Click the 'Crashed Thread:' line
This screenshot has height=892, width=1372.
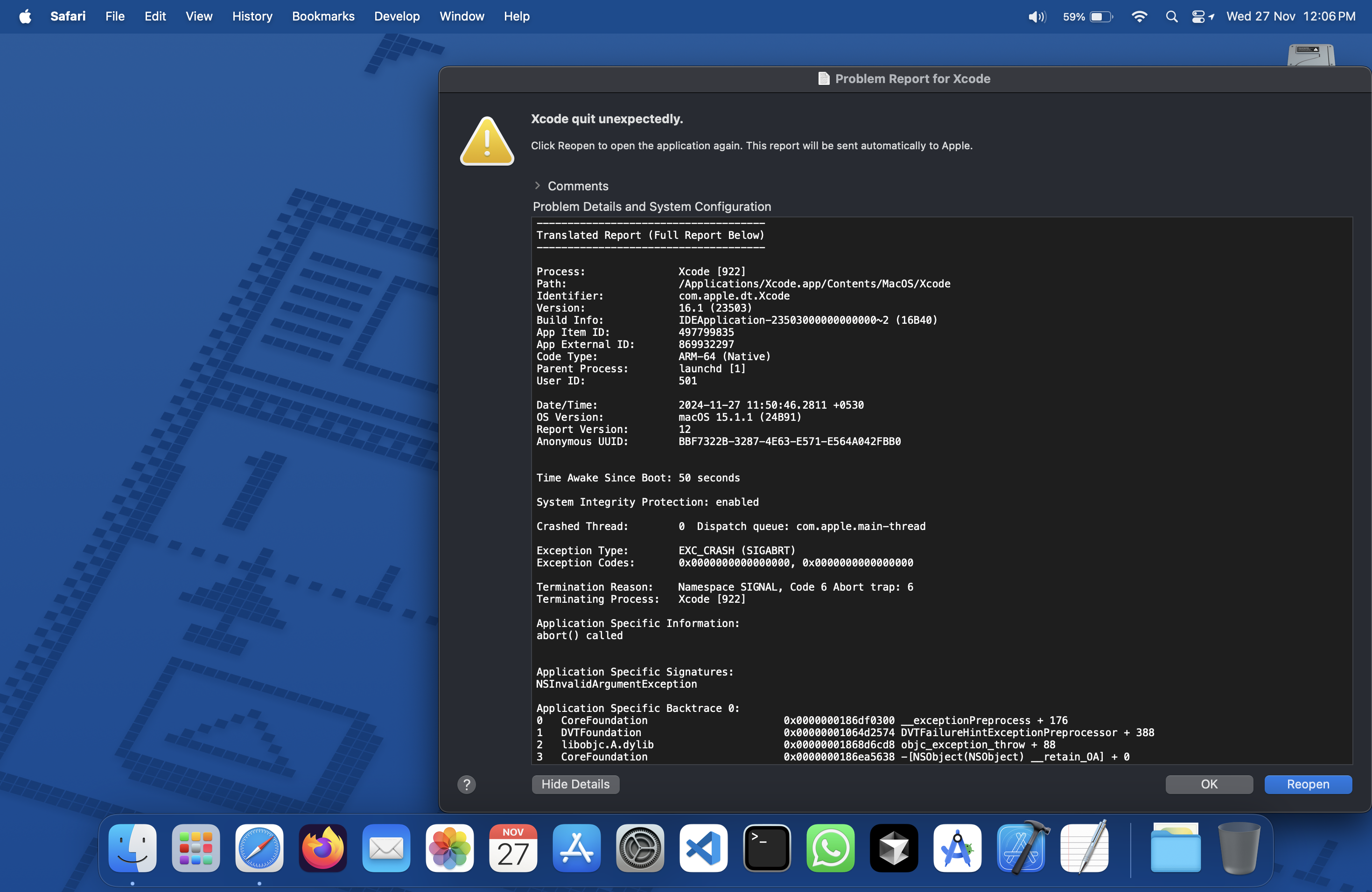pos(731,526)
